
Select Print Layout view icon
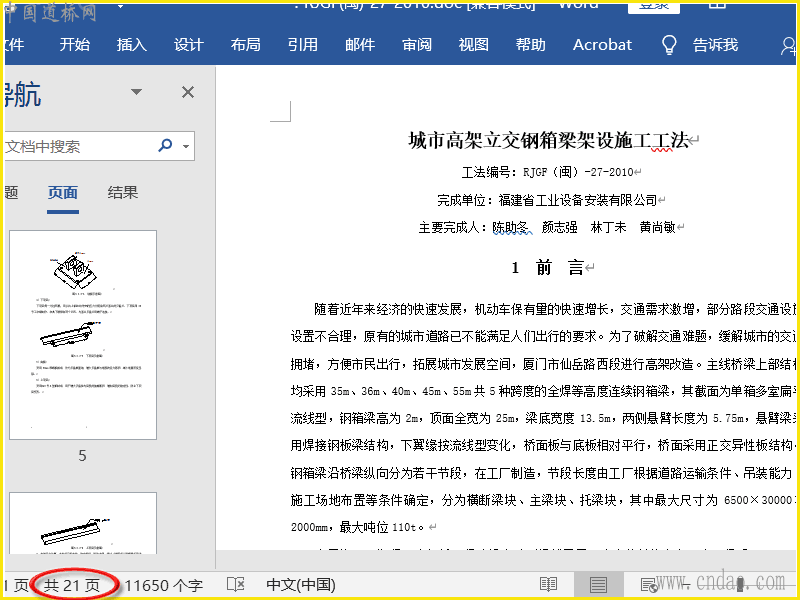click(x=598, y=584)
